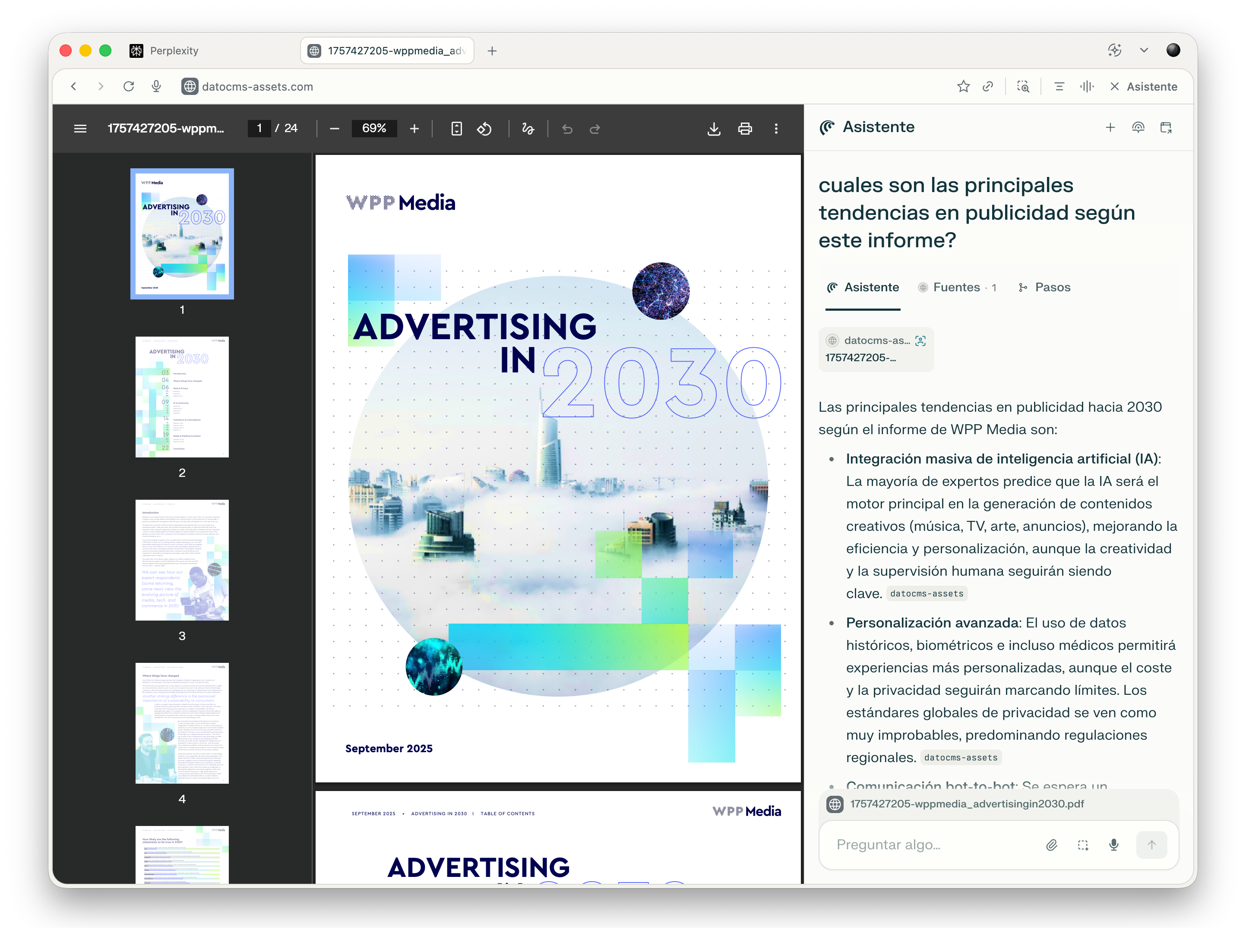Copy the page link icon

988,87
